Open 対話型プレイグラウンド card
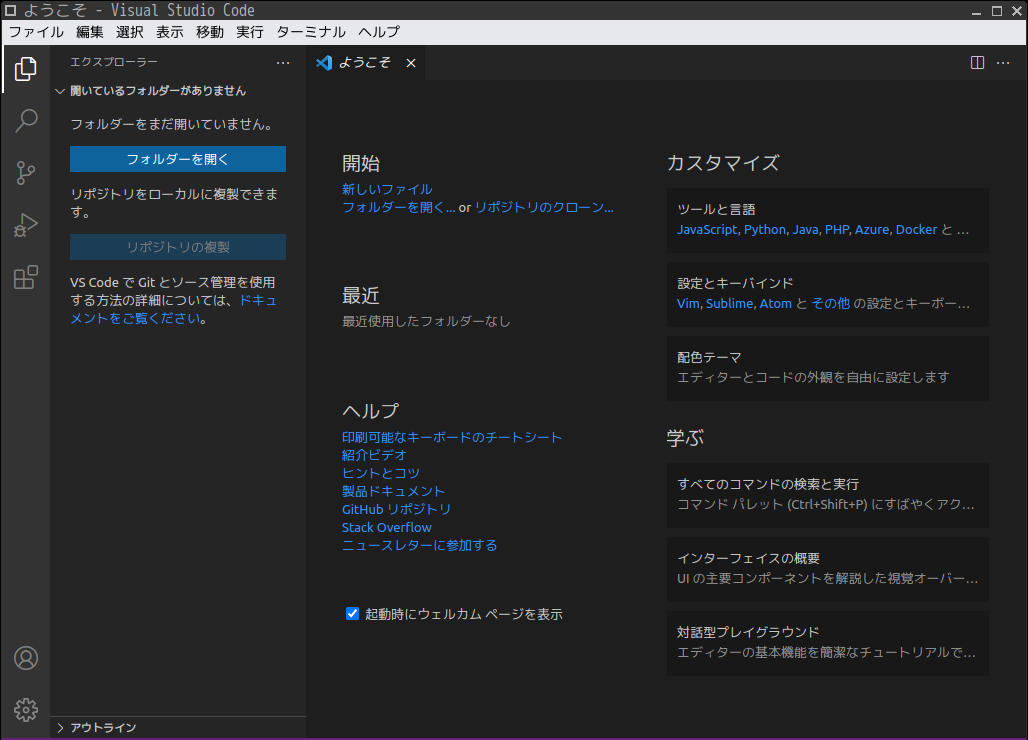Viewport: 1028px width, 740px height. pos(827,643)
